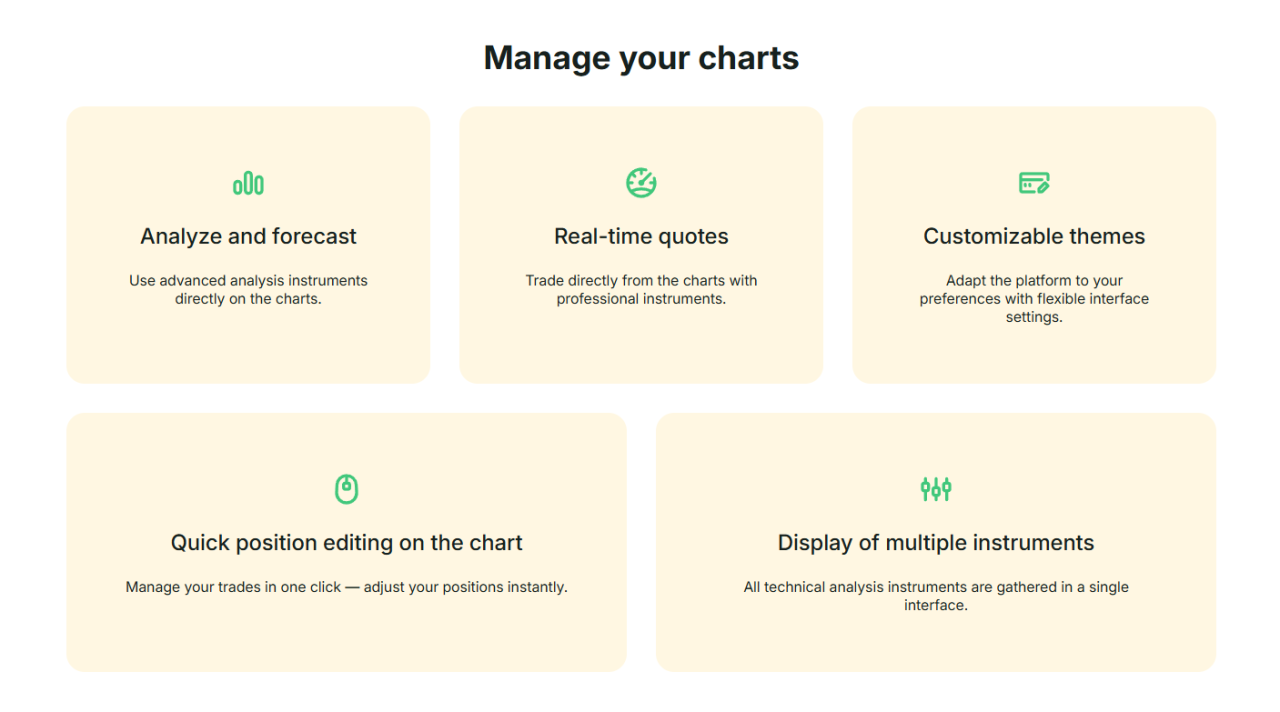This screenshot has height=712, width=1280.
Task: Select the 'Real-time quotes' title text
Action: pyautogui.click(x=641, y=237)
